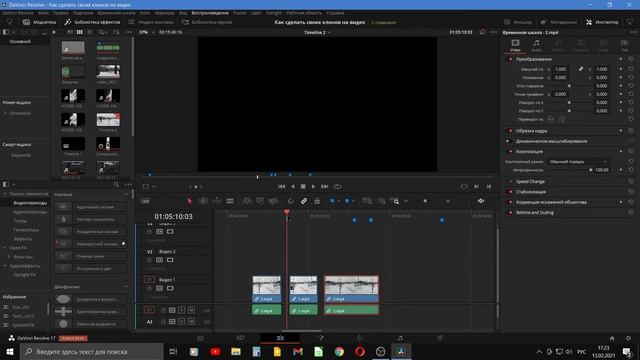Mute audio track A1
This screenshot has height=360, width=640.
(x=191, y=310)
